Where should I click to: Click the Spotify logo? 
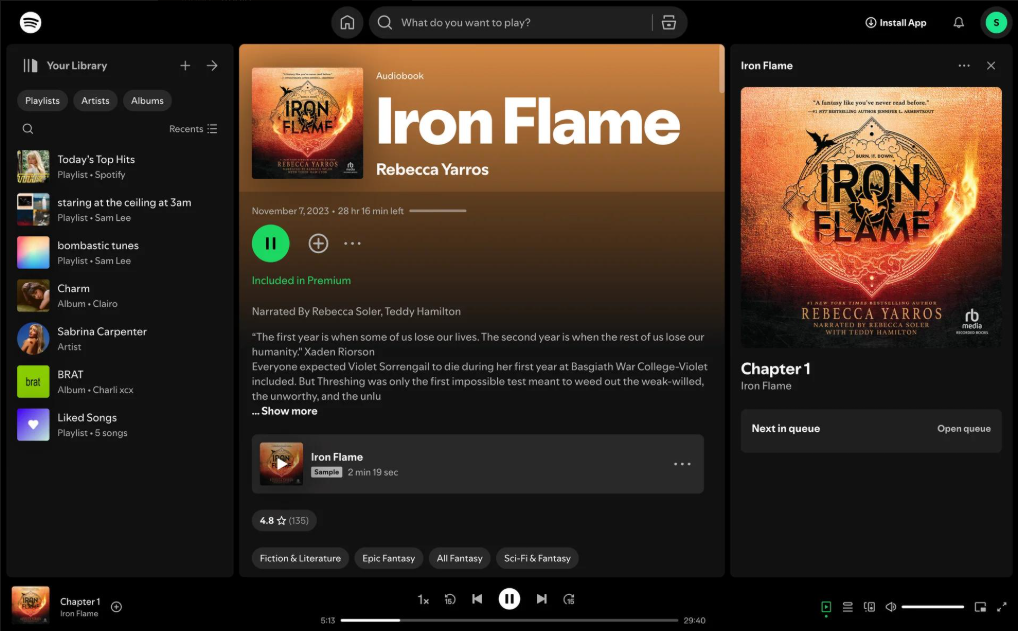coord(31,22)
